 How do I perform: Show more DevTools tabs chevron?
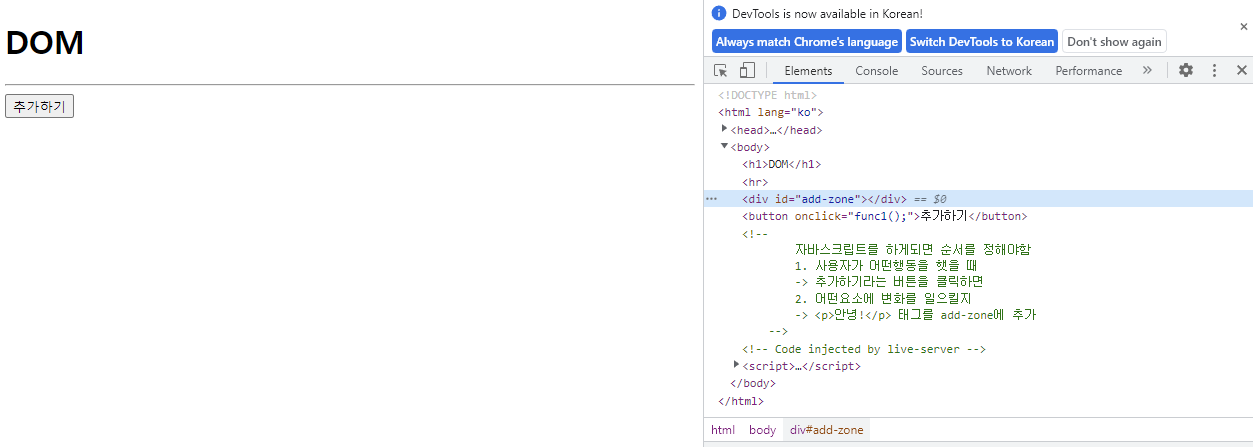point(1147,70)
